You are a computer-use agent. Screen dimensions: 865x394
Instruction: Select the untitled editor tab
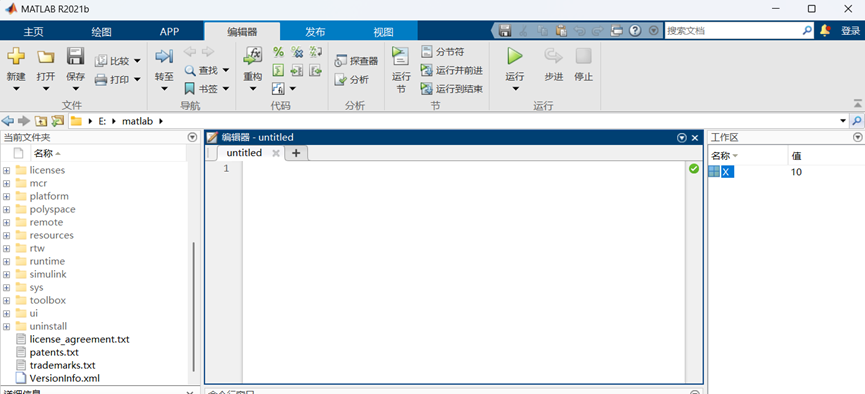click(x=244, y=153)
